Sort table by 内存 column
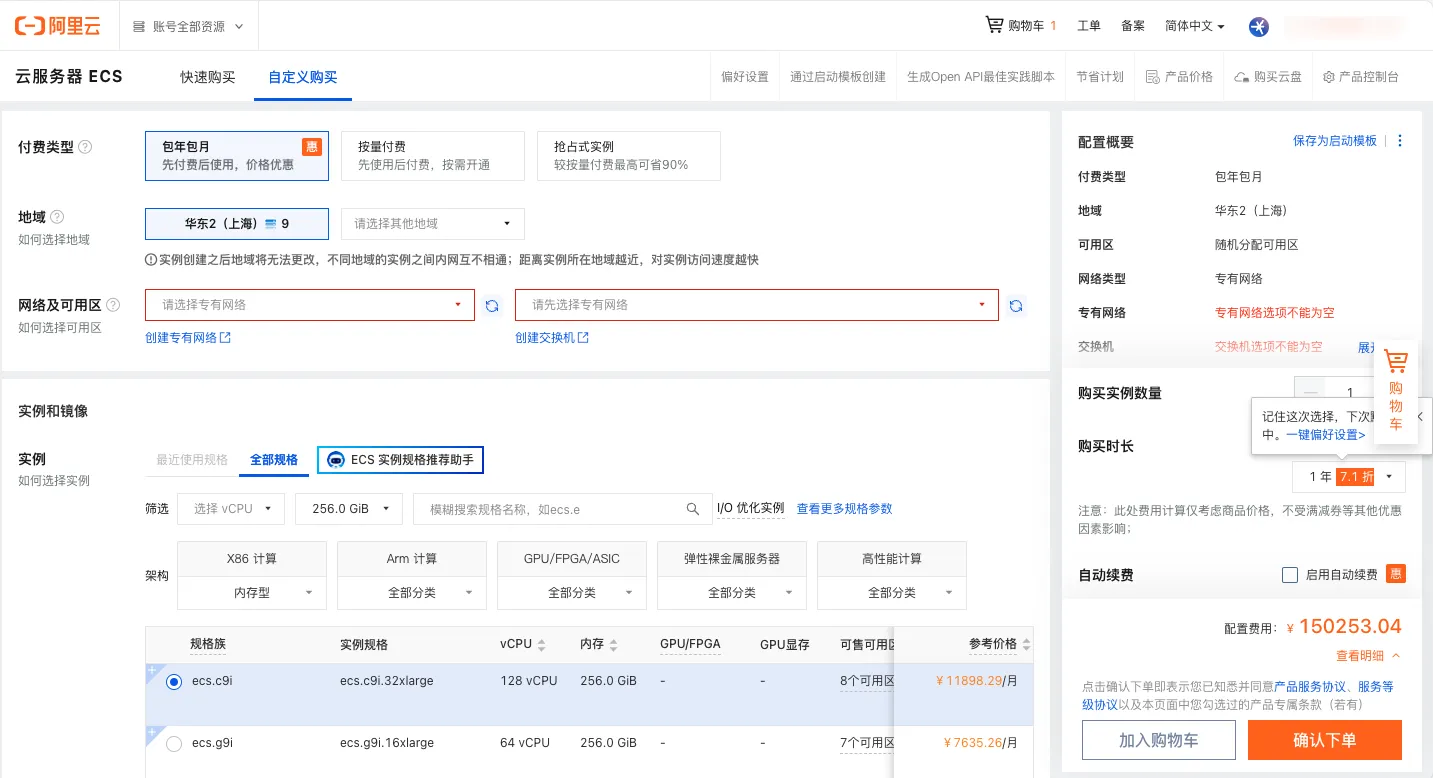 [613, 645]
